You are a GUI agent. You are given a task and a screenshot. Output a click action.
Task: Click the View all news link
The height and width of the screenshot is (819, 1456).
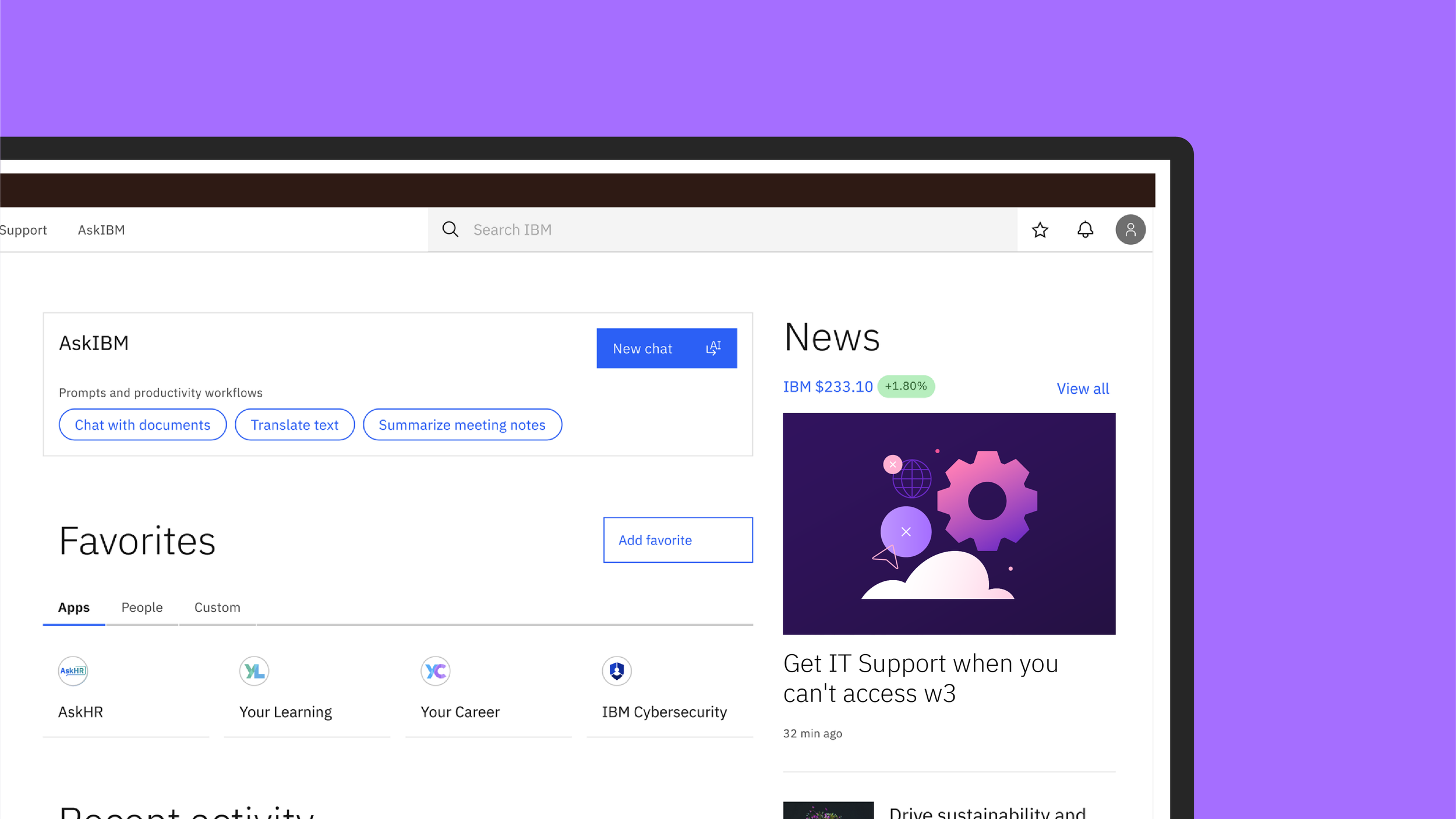1083,389
